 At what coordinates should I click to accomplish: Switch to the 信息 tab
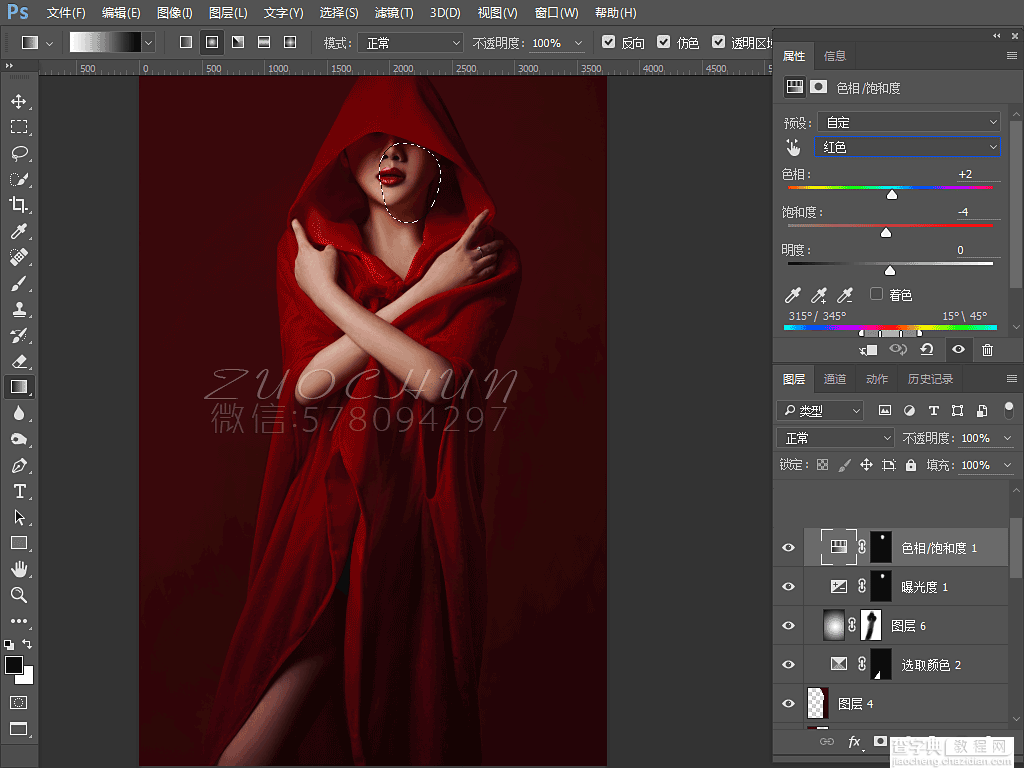(835, 56)
